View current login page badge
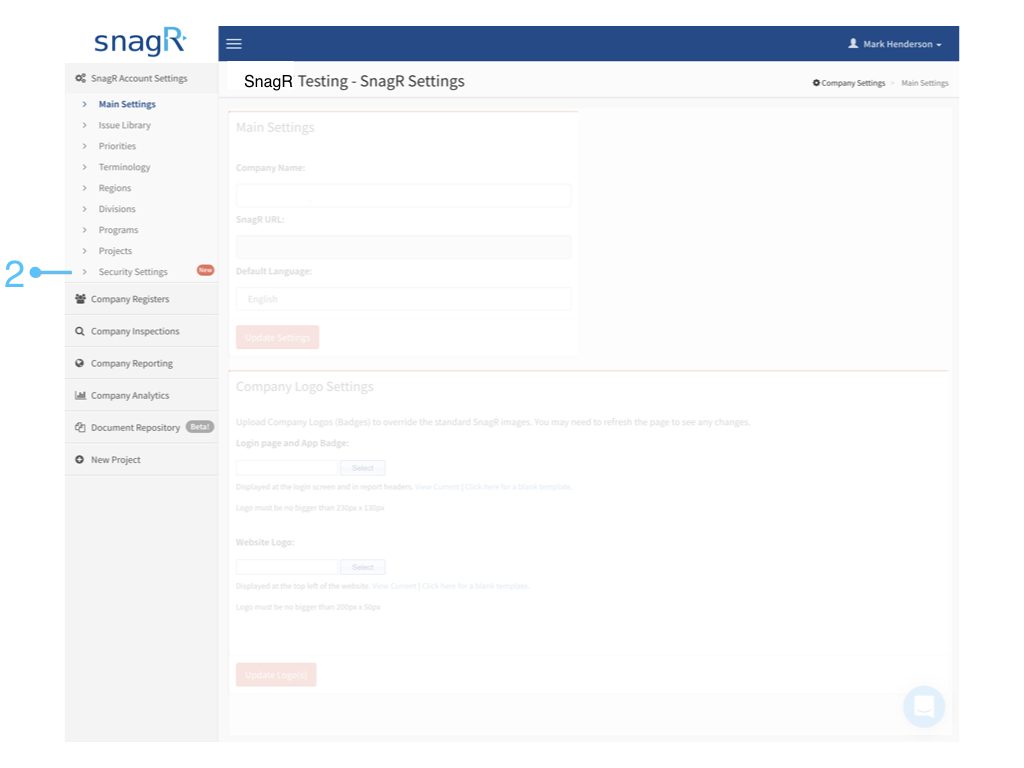This screenshot has height=768, width=1024. (437, 487)
